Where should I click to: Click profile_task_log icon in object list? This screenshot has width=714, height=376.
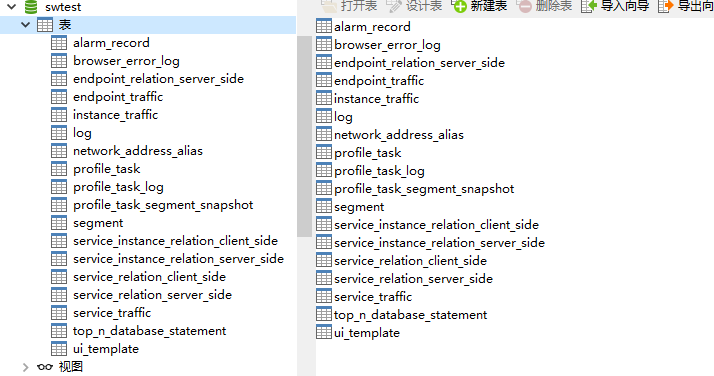click(324, 170)
